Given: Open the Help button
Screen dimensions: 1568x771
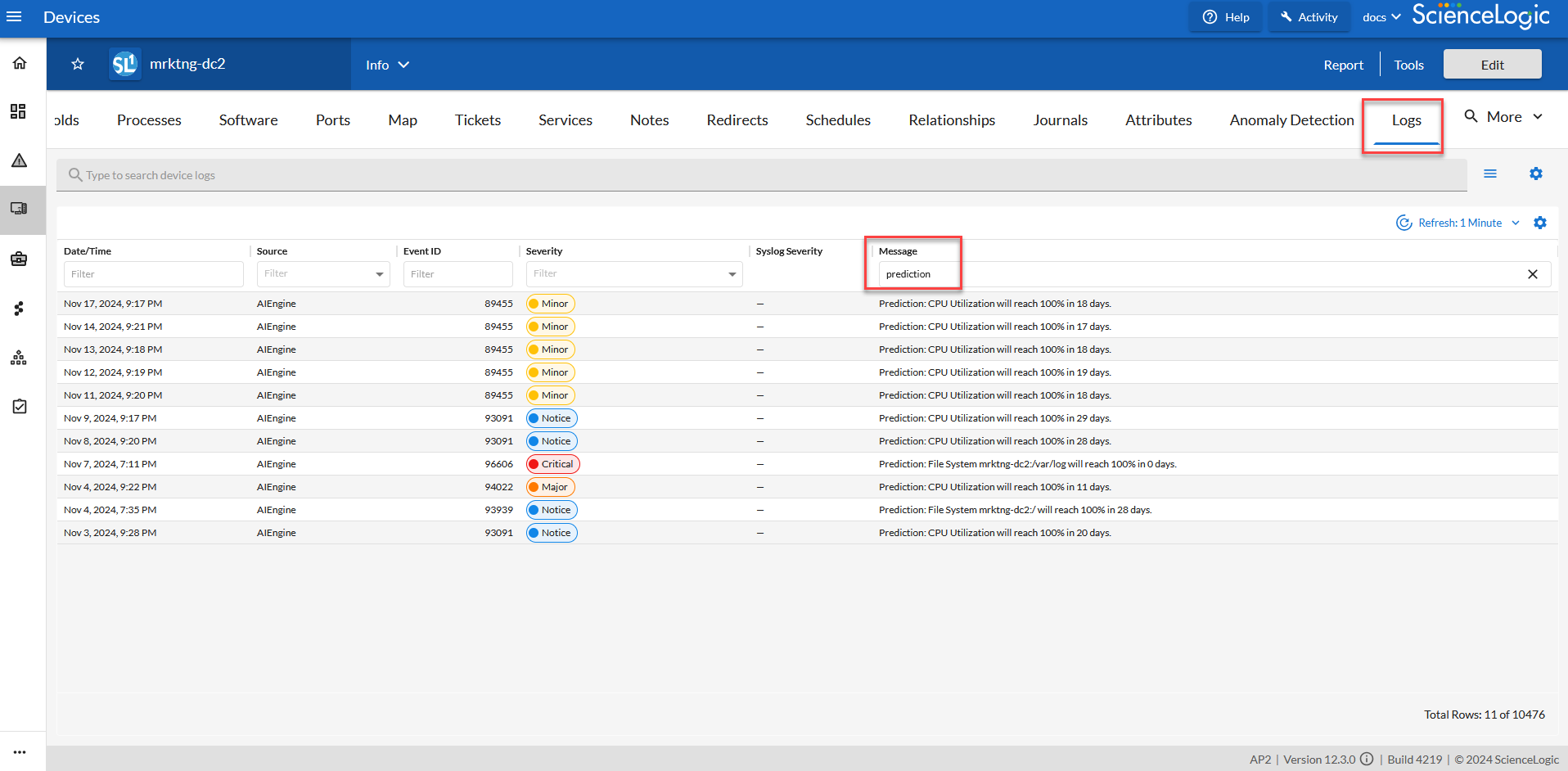Looking at the screenshot, I should [1226, 17].
